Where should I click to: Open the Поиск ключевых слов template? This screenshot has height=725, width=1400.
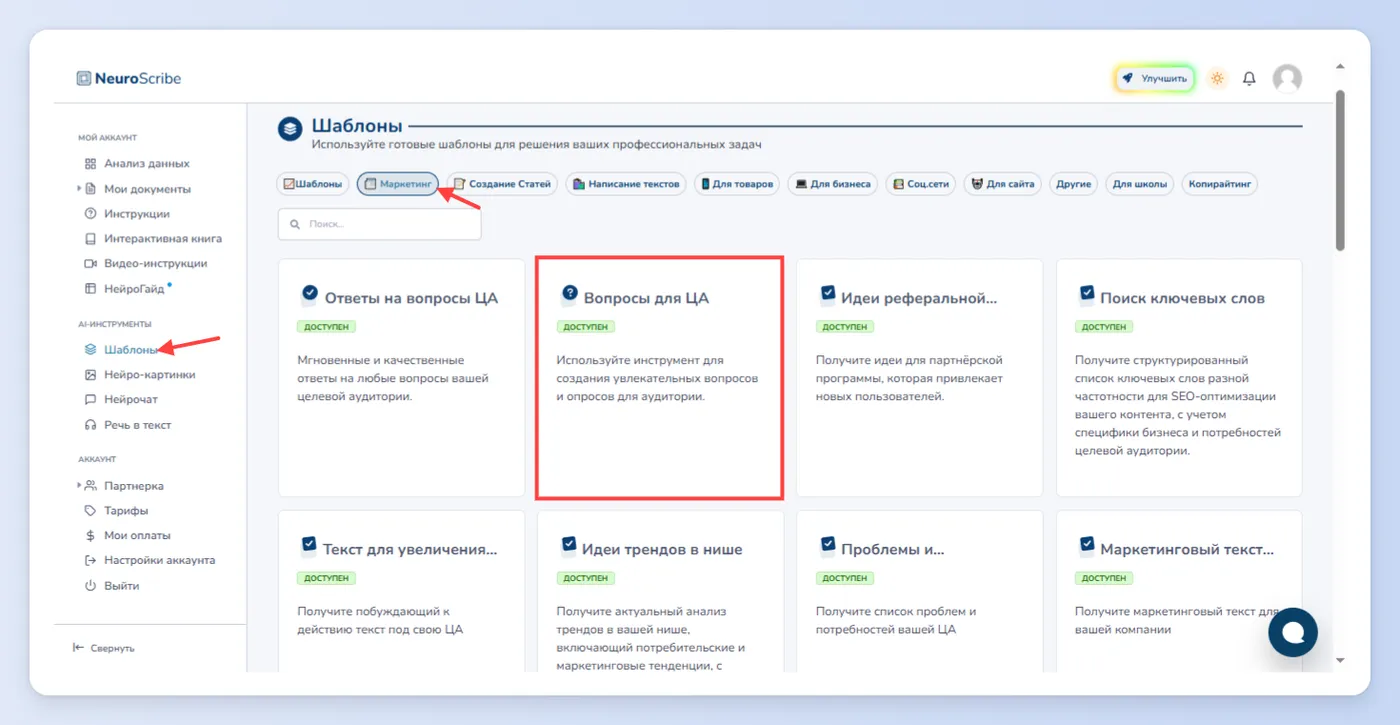[x=1180, y=378]
